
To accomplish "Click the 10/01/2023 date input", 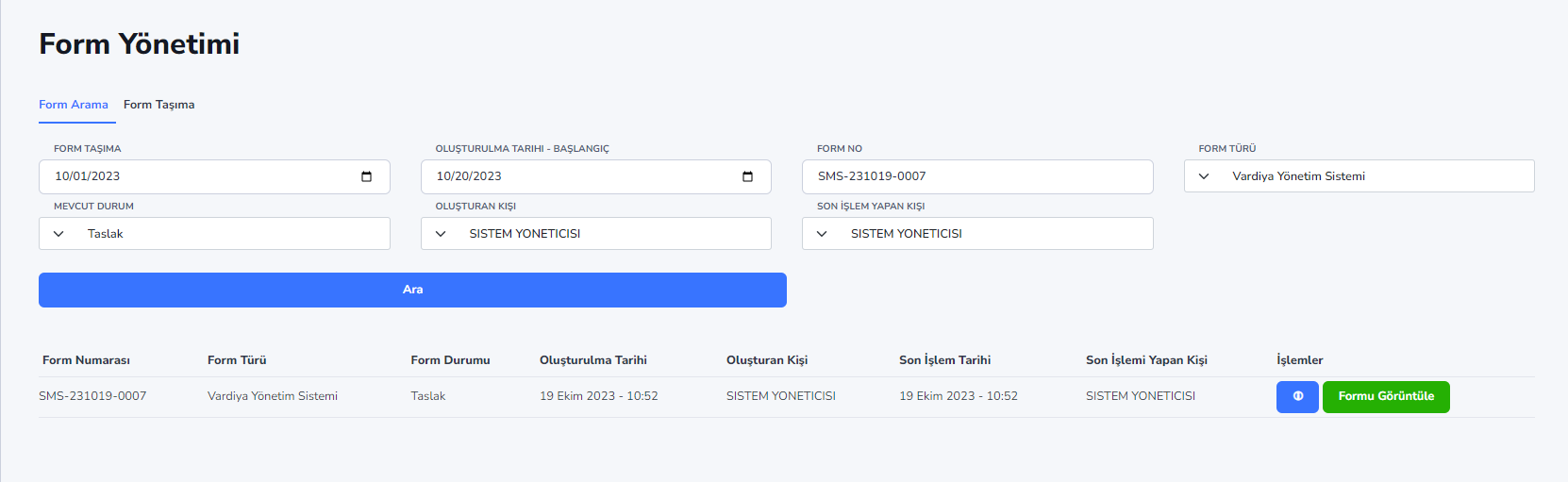I will pyautogui.click(x=214, y=176).
